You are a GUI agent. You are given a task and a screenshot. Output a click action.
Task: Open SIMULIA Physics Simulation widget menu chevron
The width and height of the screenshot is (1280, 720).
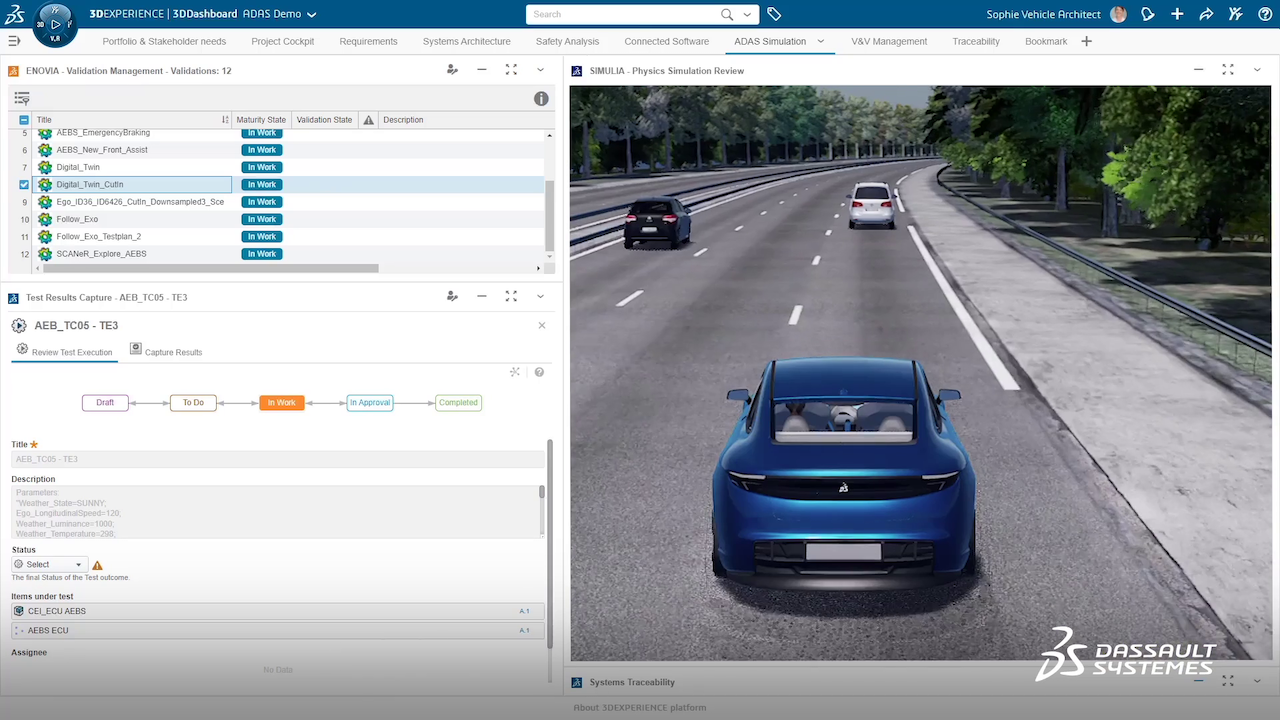[x=1257, y=70]
